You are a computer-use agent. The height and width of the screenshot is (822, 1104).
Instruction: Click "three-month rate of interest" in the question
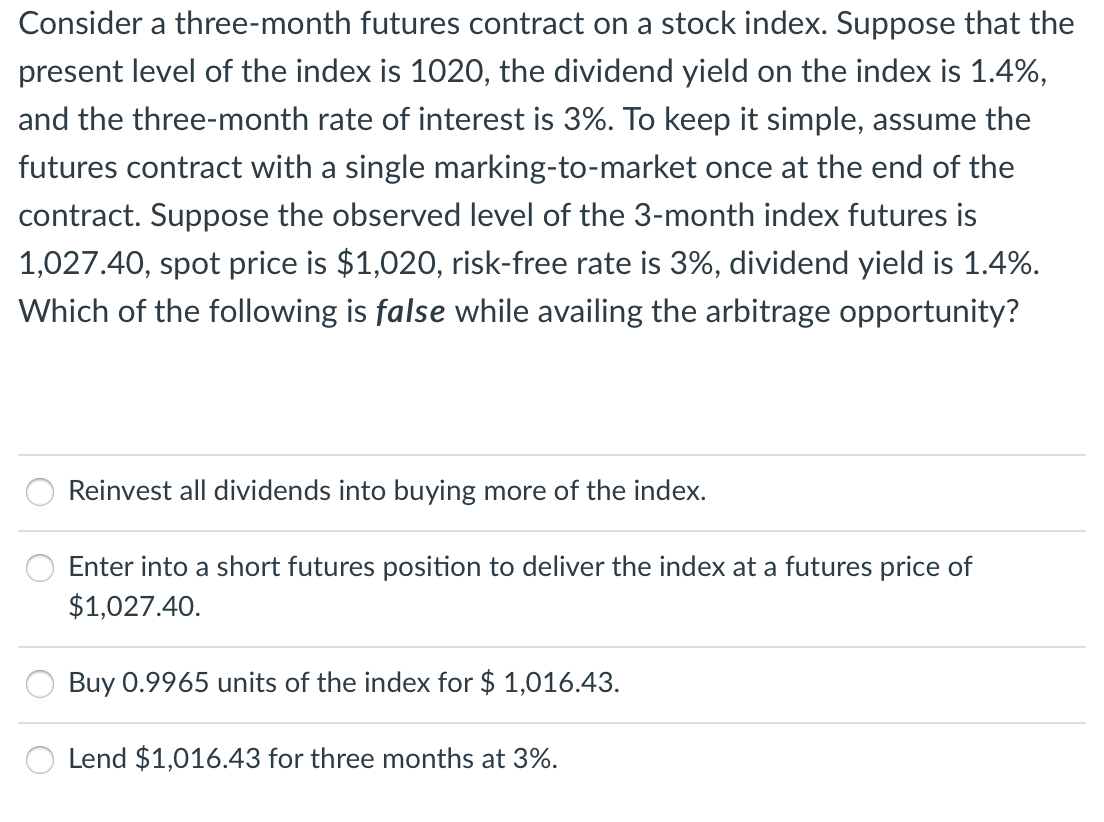(x=308, y=119)
